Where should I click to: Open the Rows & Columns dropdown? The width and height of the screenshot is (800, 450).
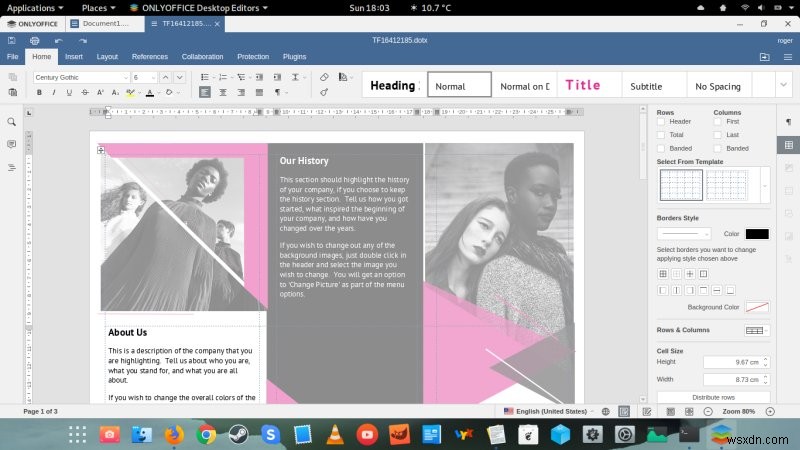[x=757, y=331]
